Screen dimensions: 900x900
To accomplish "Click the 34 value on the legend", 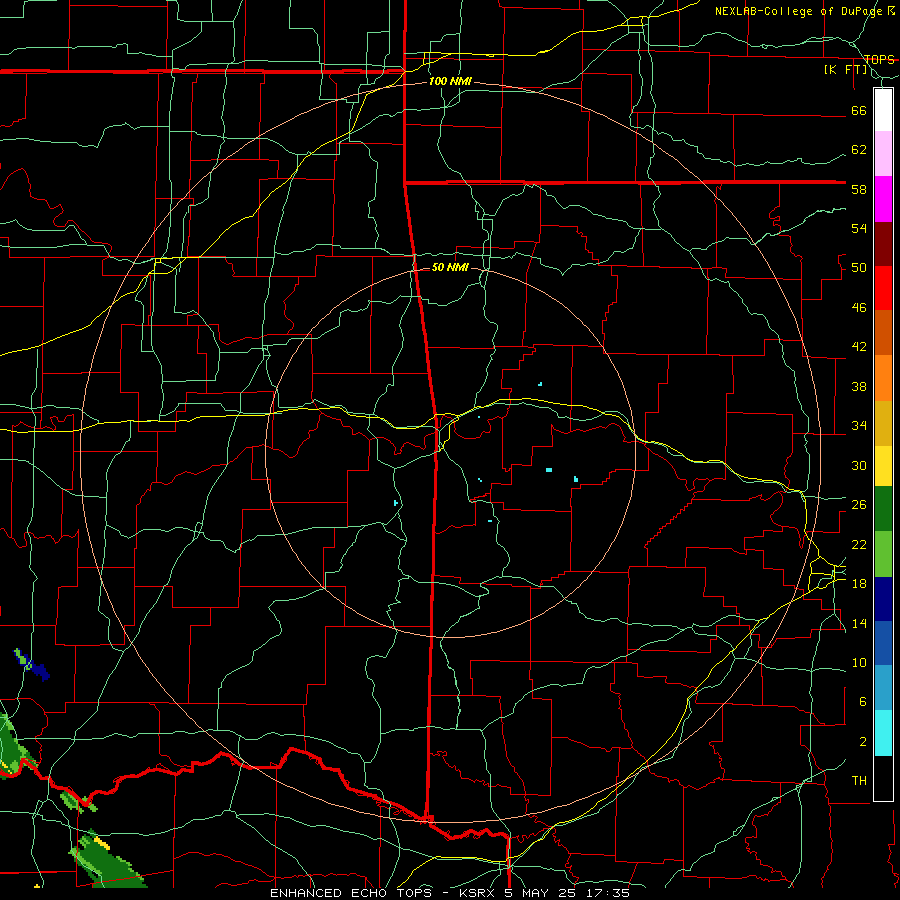I will [859, 426].
